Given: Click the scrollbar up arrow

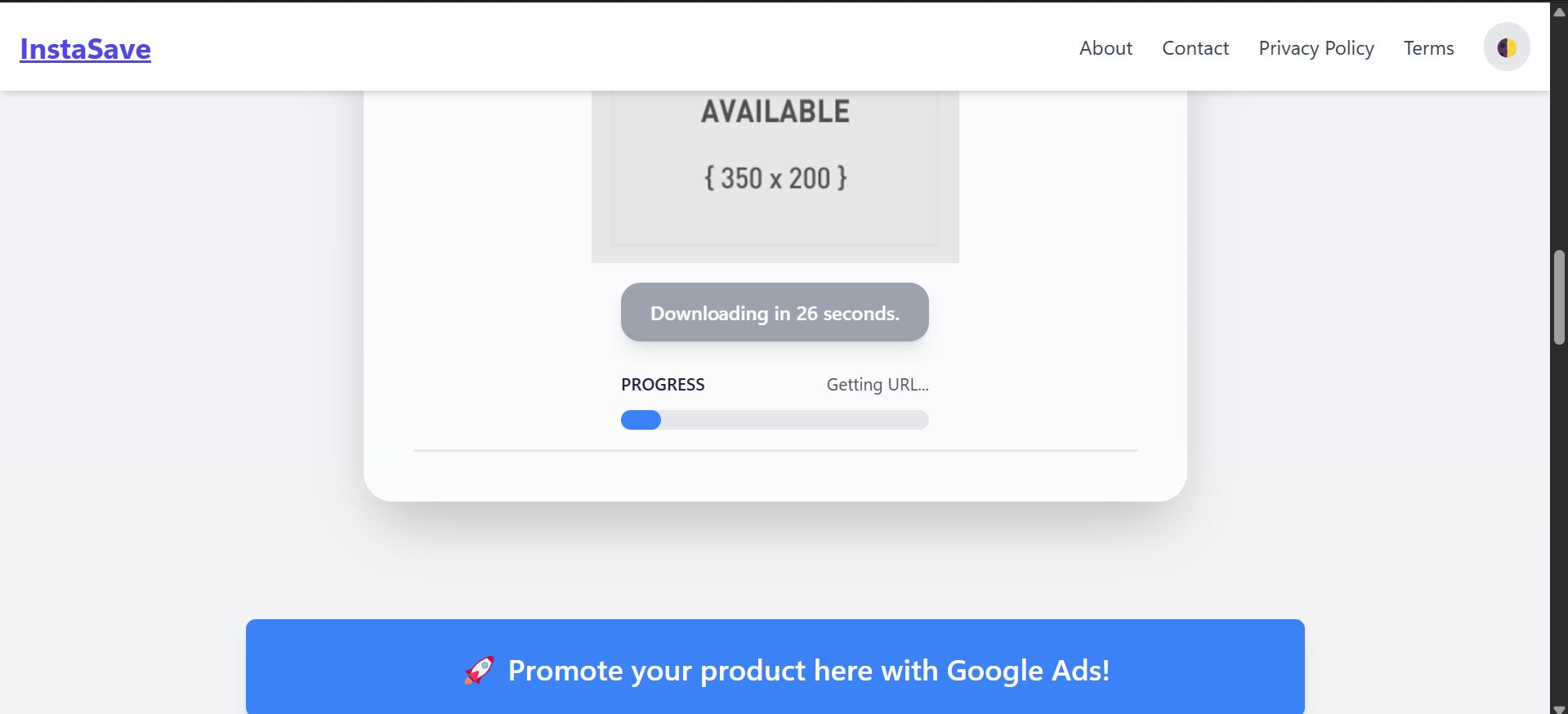Looking at the screenshot, I should [x=1559, y=11].
